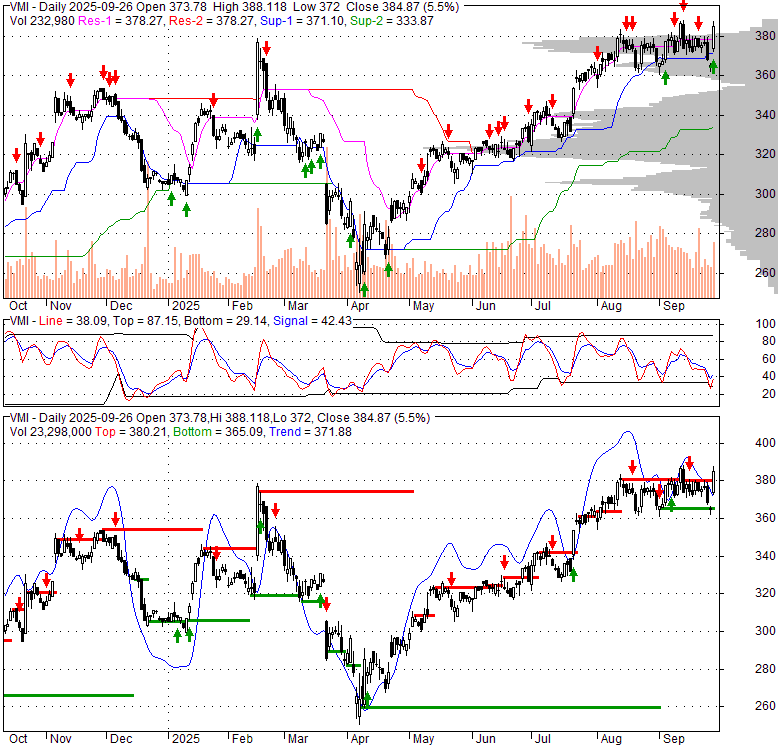Click 'Vol 23,298,000' in bottom chart header
780x745 pixels.
coord(50,432)
